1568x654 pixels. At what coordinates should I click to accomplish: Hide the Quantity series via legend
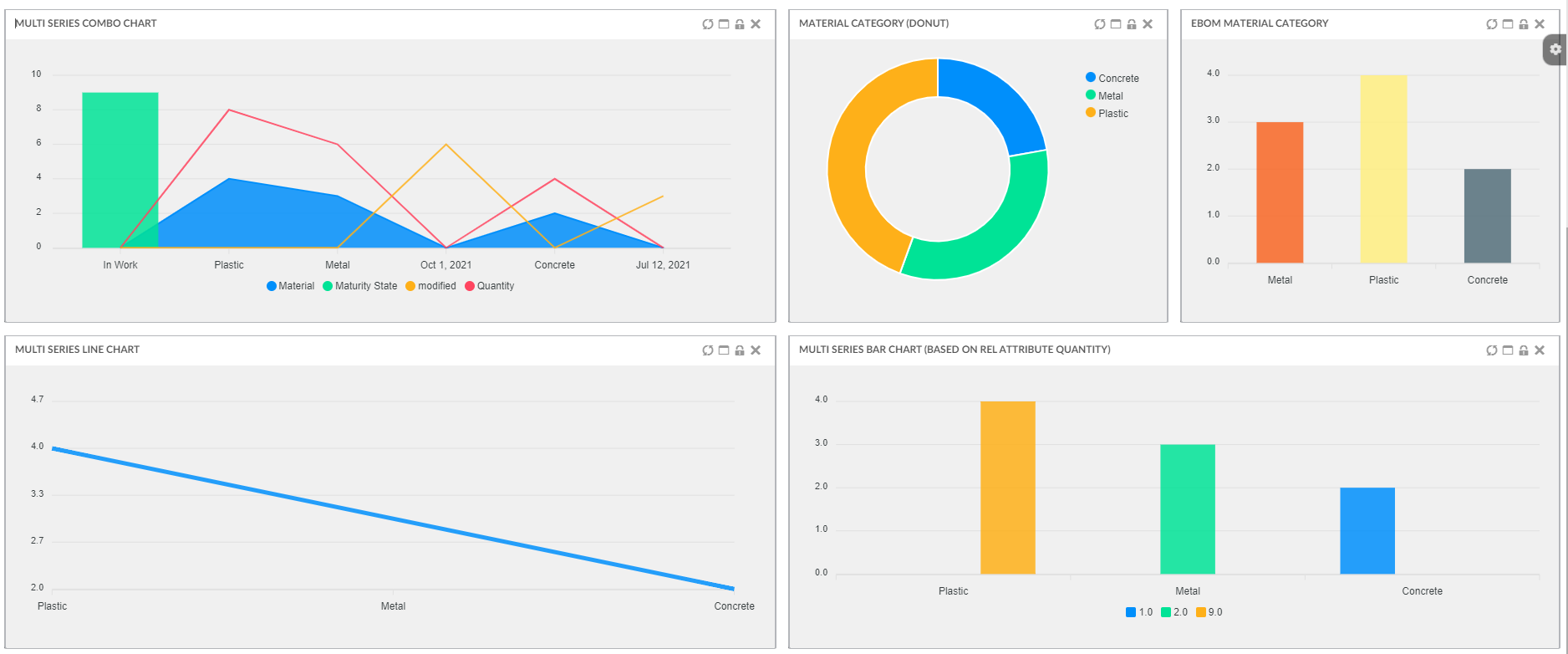tap(489, 286)
